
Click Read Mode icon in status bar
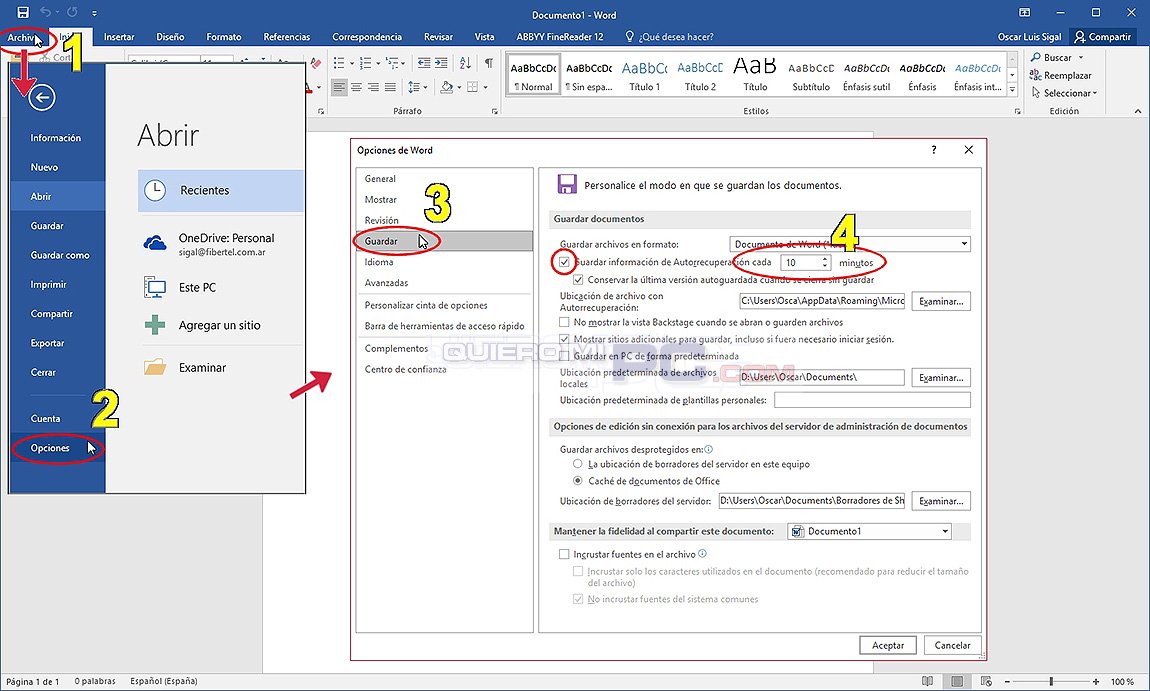click(x=928, y=681)
